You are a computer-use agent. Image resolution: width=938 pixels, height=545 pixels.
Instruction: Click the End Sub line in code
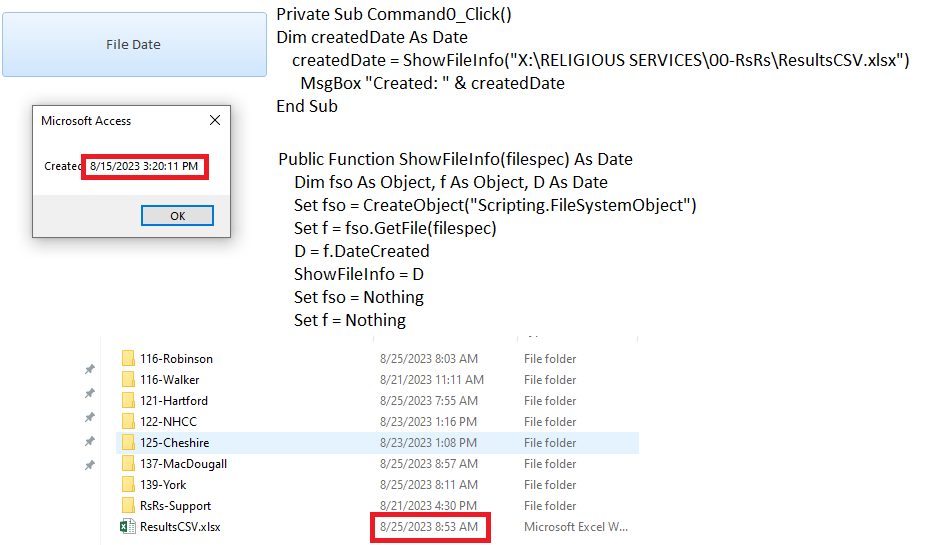point(307,106)
